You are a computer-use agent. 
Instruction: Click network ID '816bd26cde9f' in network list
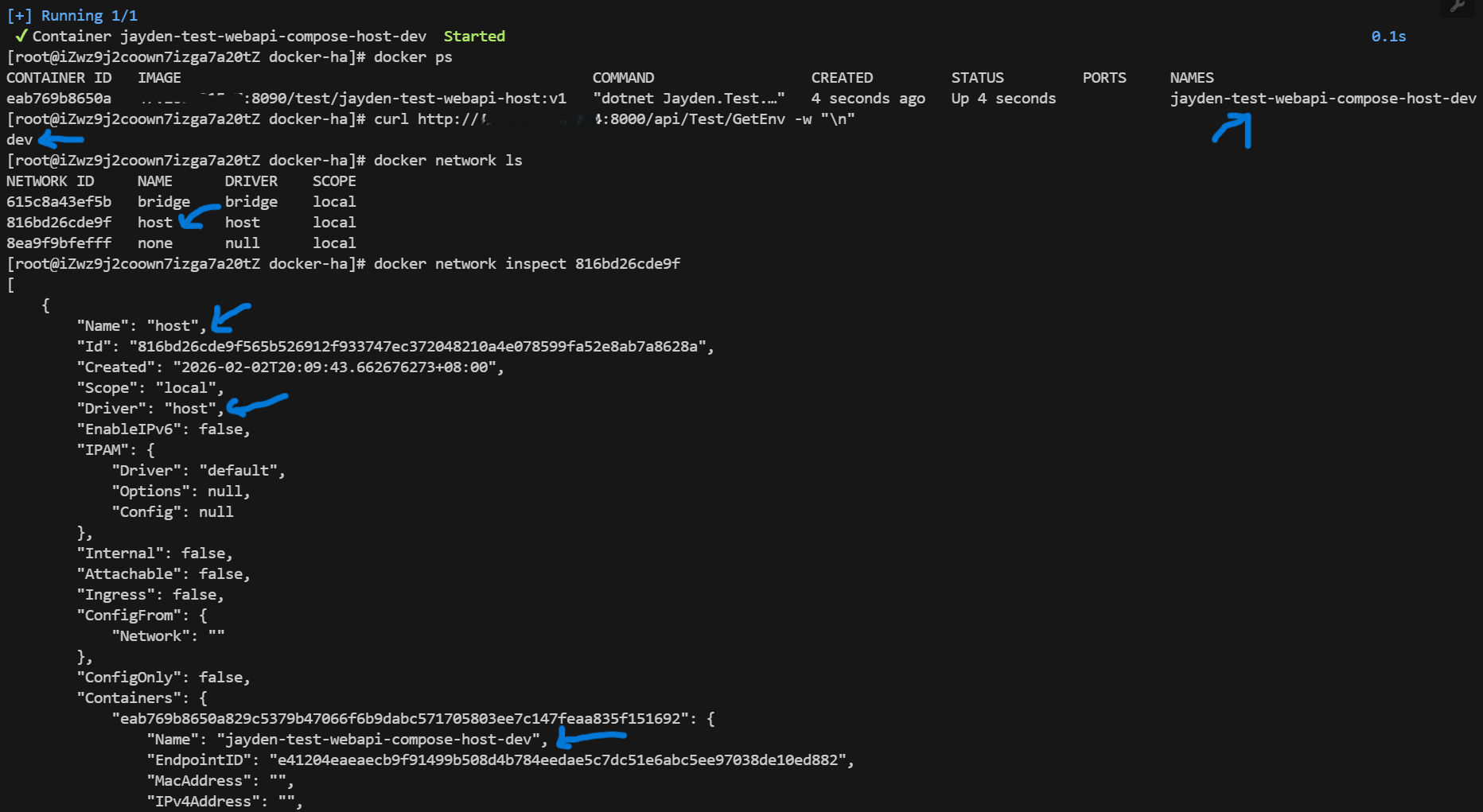[59, 223]
